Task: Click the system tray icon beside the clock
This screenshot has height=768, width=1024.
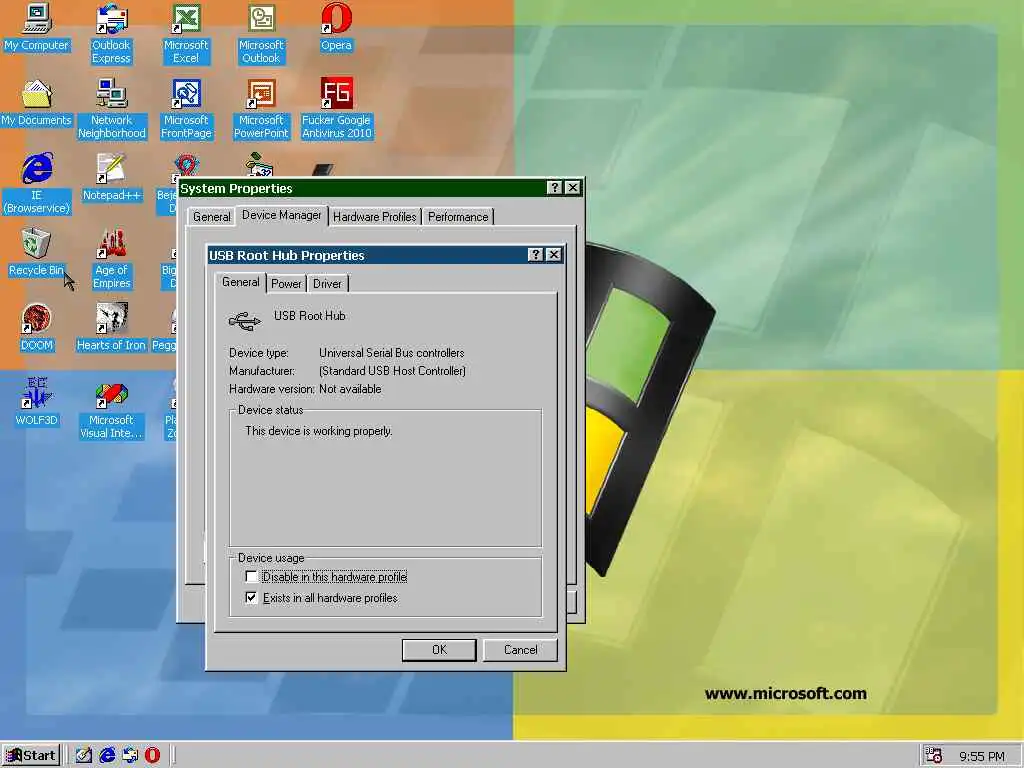Action: [935, 755]
